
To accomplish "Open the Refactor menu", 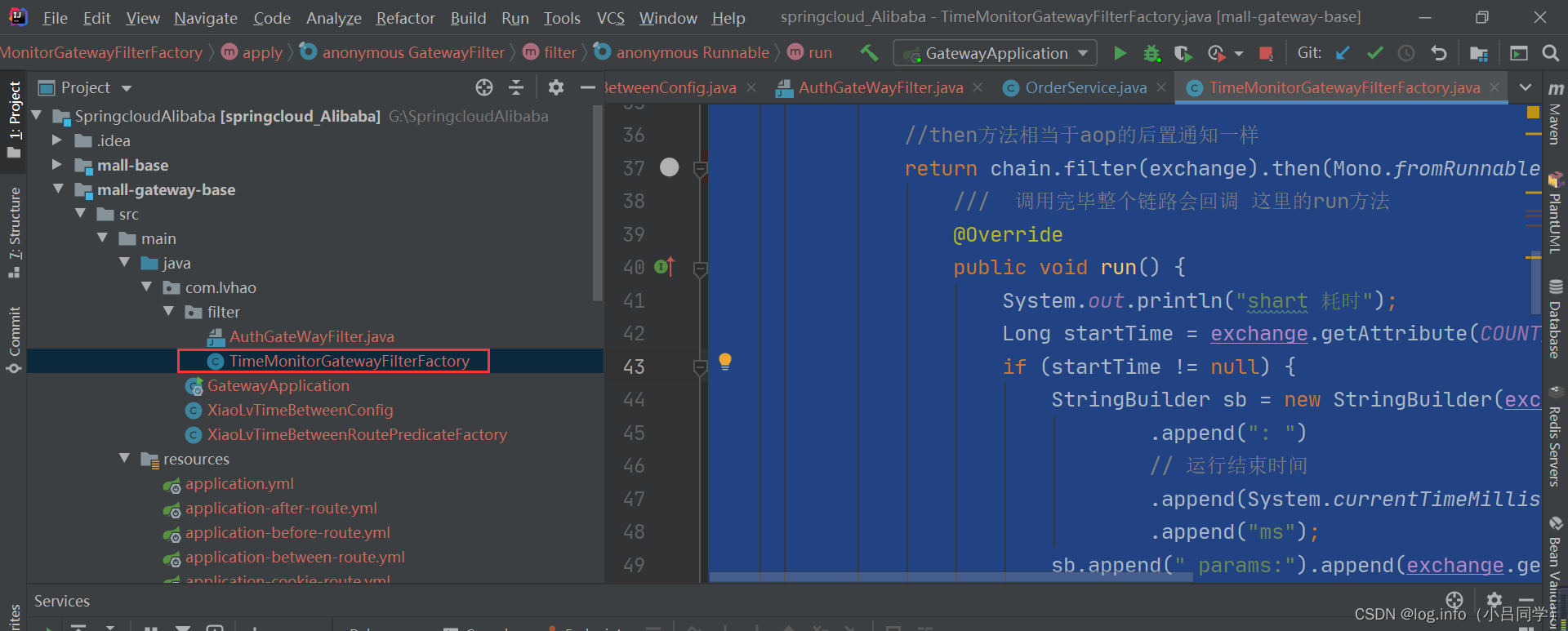I will tap(405, 17).
